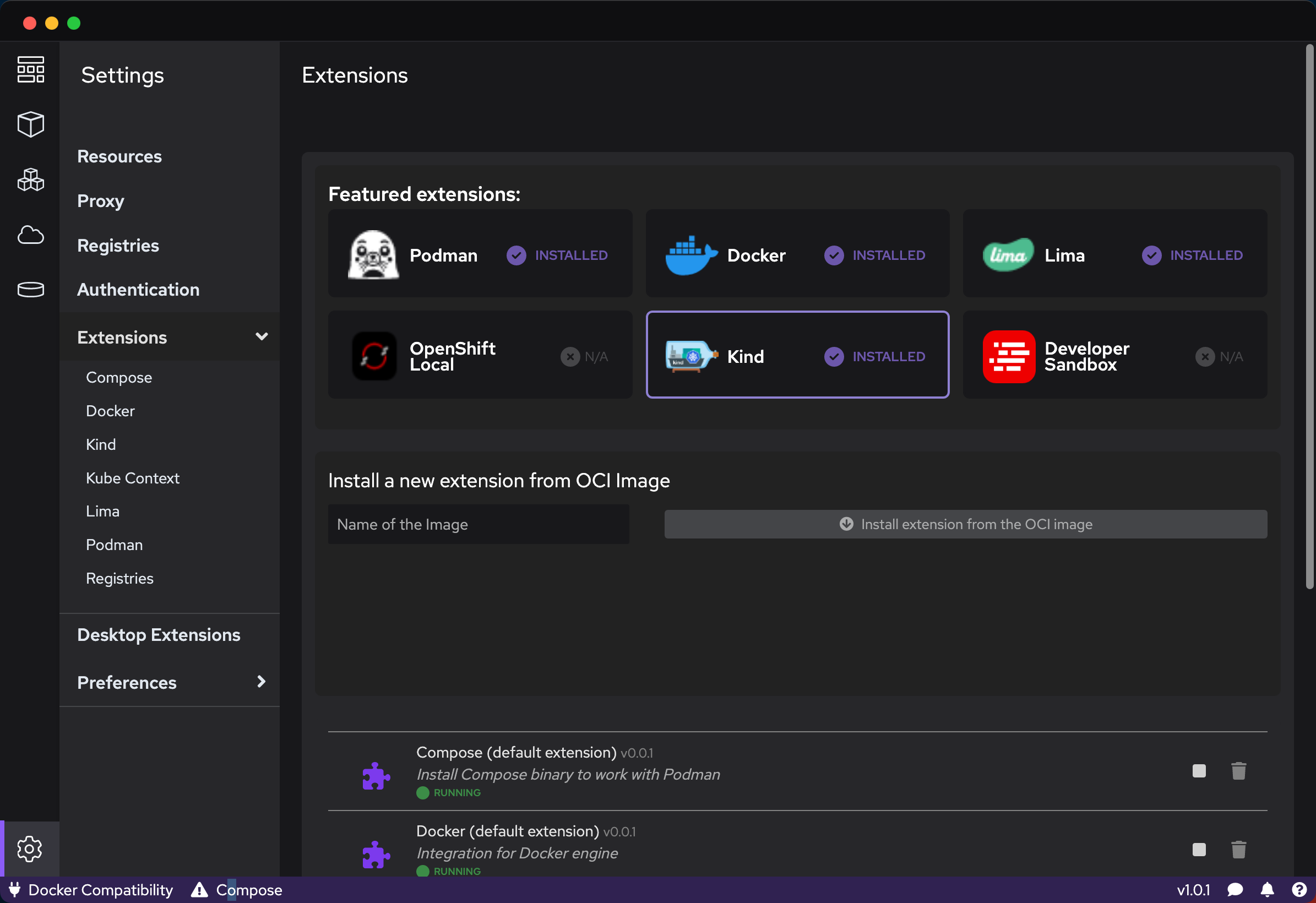Viewport: 1316px width, 903px height.
Task: Select Kind from the sidebar tree
Action: coord(100,444)
